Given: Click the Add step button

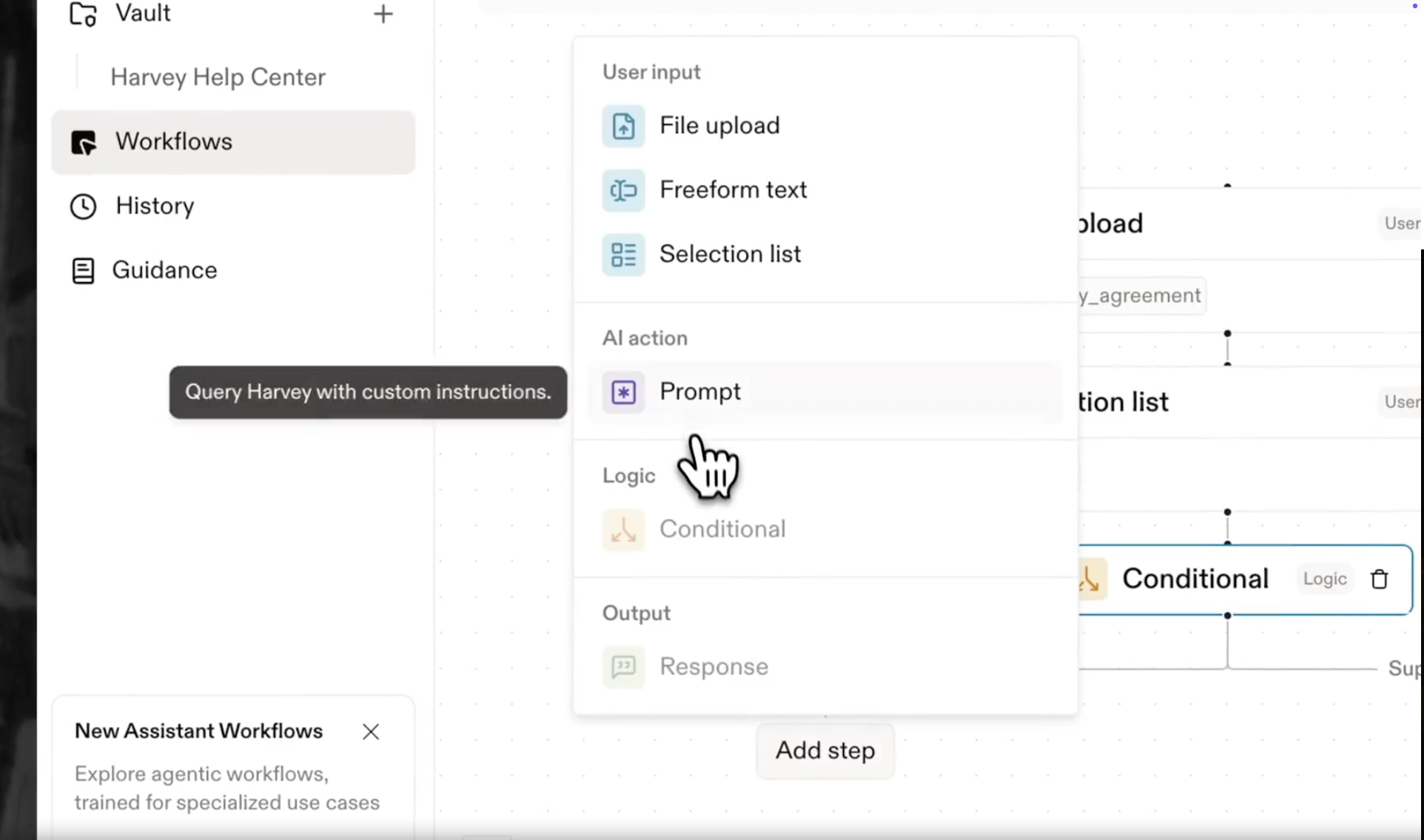Looking at the screenshot, I should point(824,750).
